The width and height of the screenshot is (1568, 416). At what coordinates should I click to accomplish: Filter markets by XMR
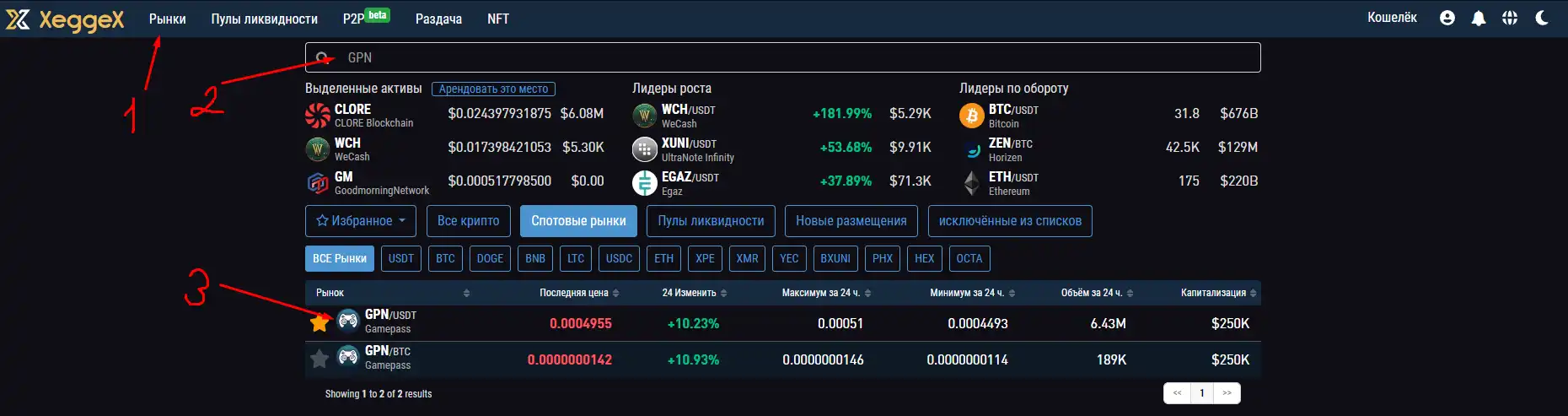[747, 258]
